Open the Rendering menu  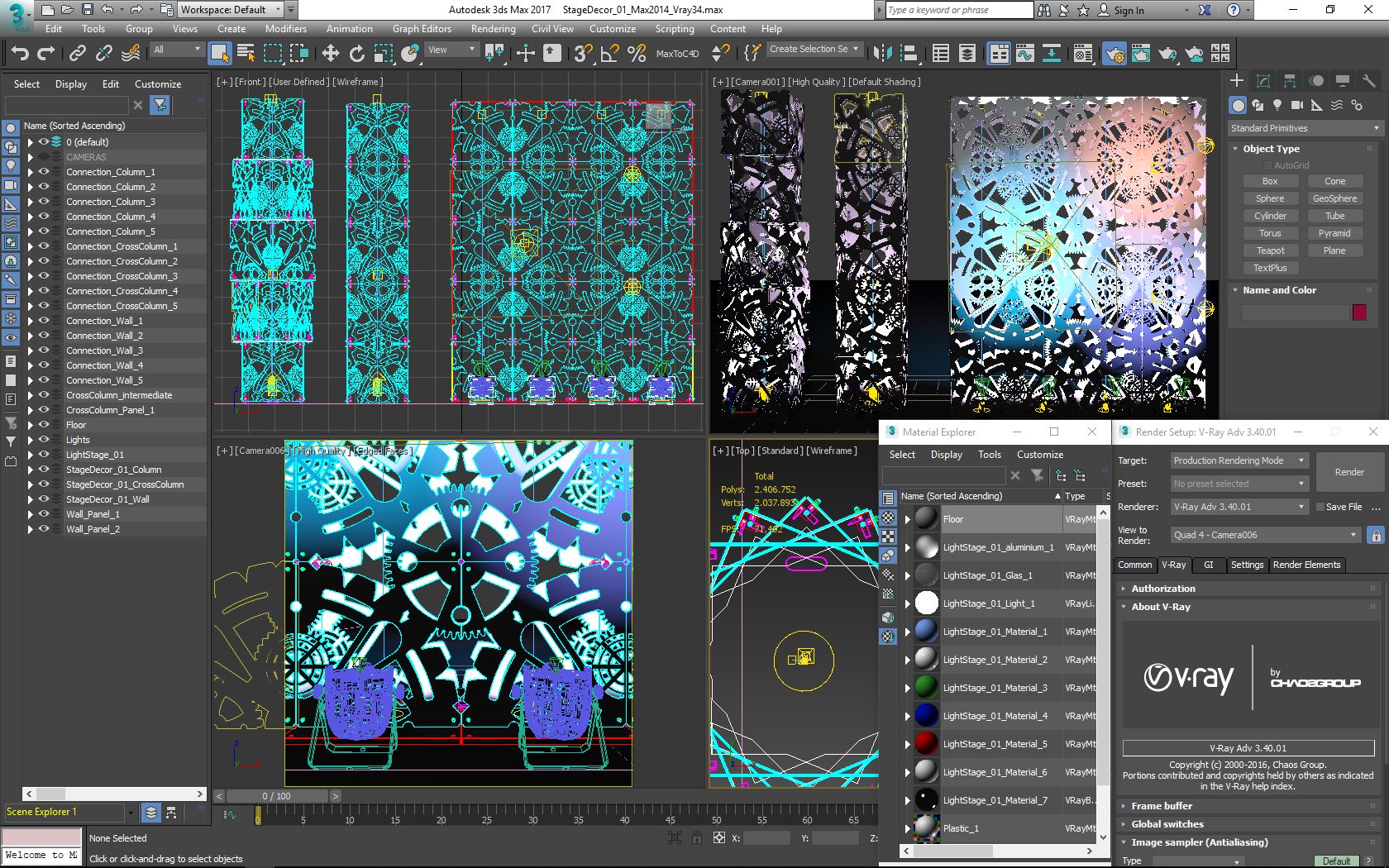coord(493,28)
